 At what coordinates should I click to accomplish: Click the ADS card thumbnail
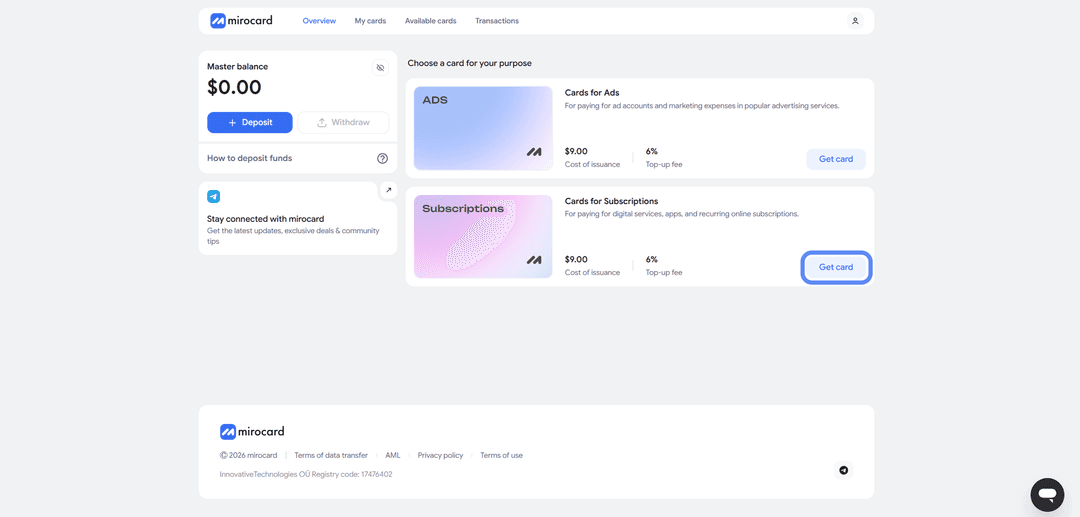(x=484, y=128)
